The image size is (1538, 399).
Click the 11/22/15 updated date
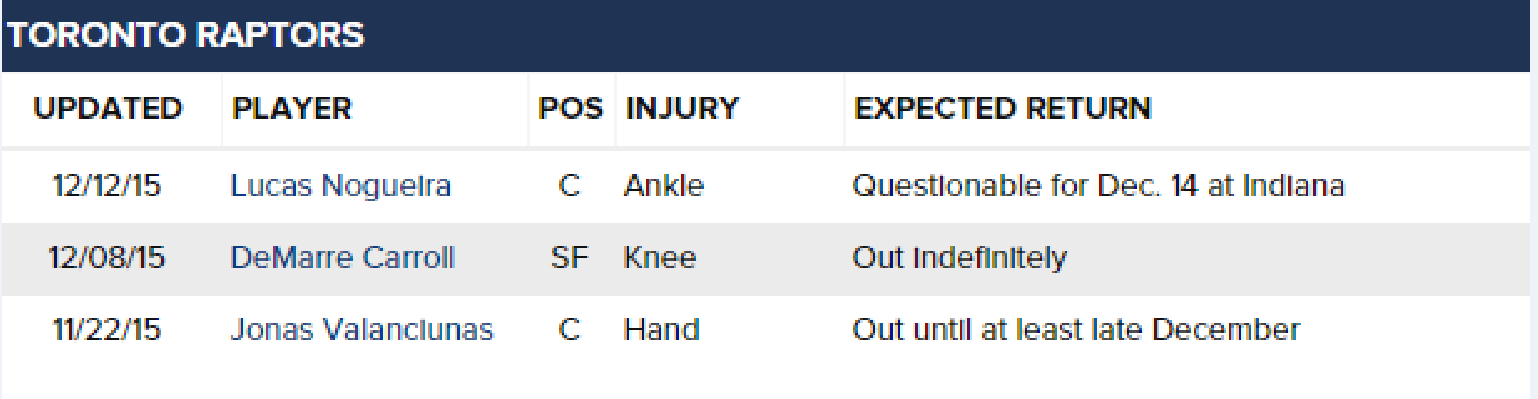(108, 330)
